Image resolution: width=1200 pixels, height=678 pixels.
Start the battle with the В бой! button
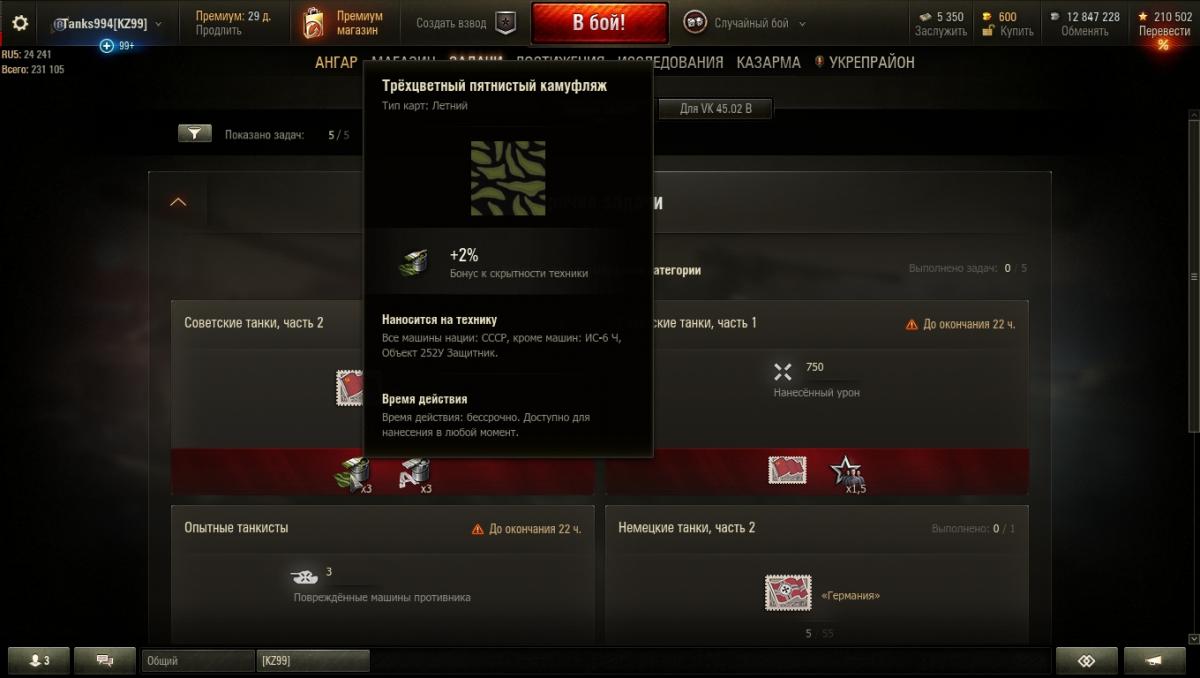[x=600, y=23]
